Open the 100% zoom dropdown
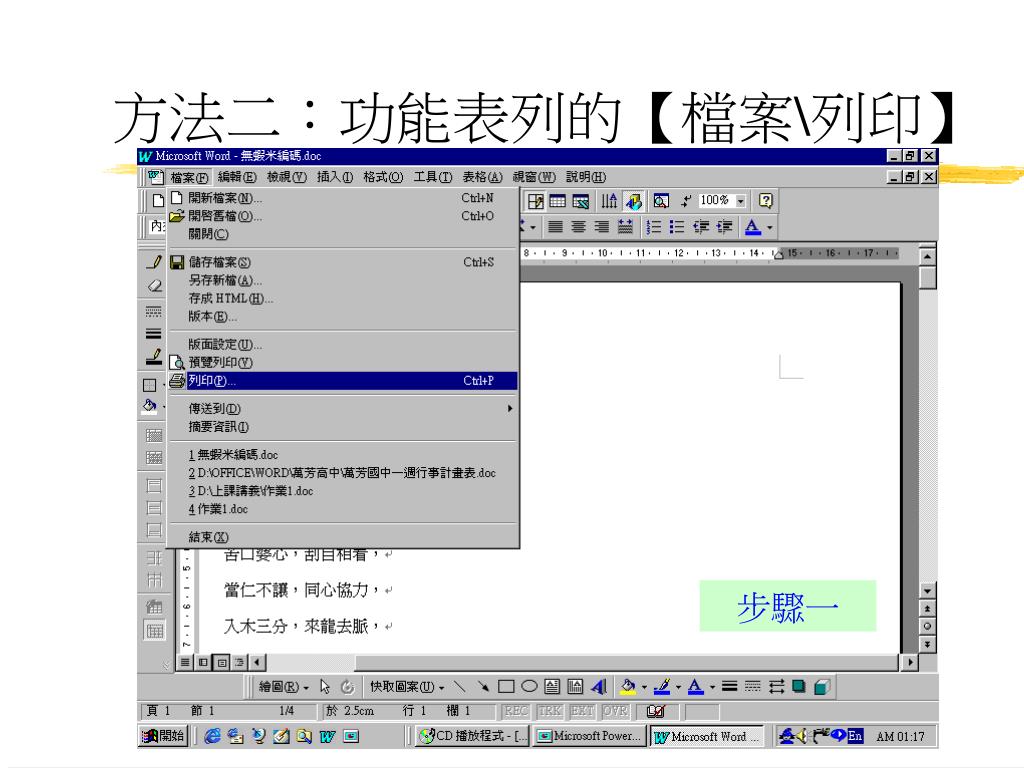The width and height of the screenshot is (1024, 768). pos(741,201)
